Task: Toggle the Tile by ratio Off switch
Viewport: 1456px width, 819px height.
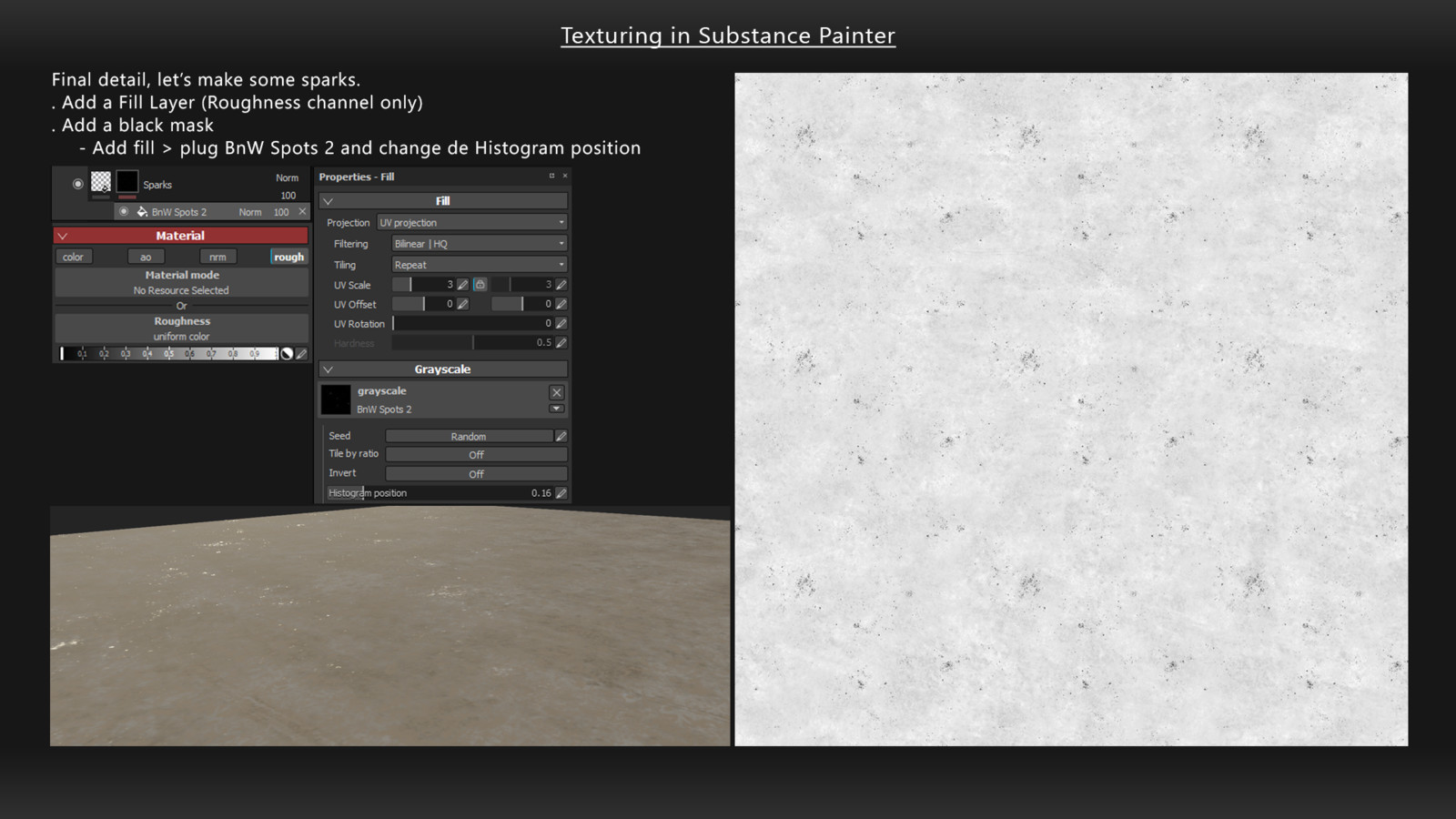Action: 476,455
